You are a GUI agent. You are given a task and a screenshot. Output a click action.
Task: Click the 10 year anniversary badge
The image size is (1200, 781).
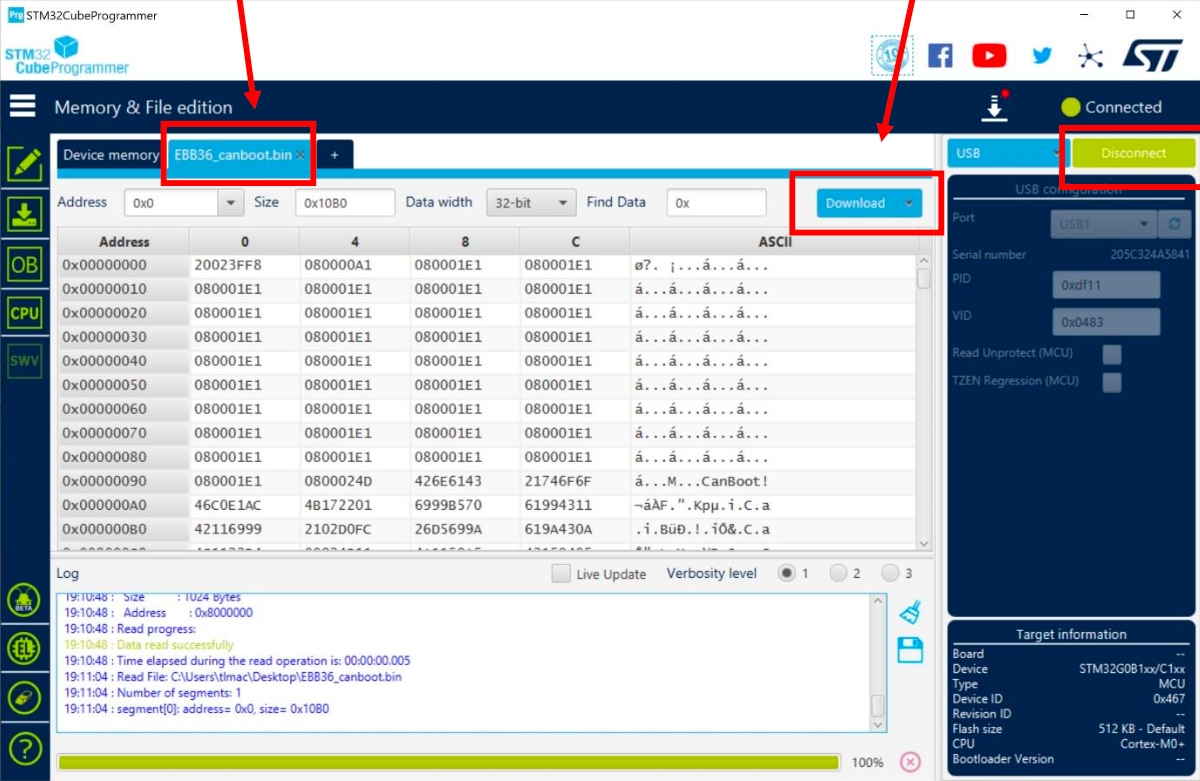(x=892, y=55)
